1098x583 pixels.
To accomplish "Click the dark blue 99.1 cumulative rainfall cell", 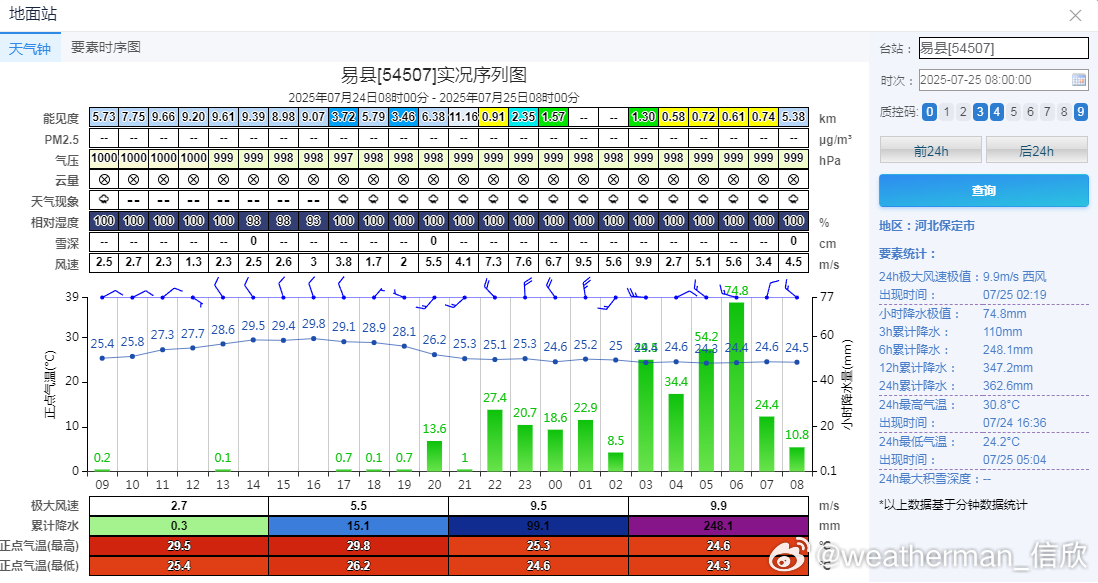I will point(538,526).
